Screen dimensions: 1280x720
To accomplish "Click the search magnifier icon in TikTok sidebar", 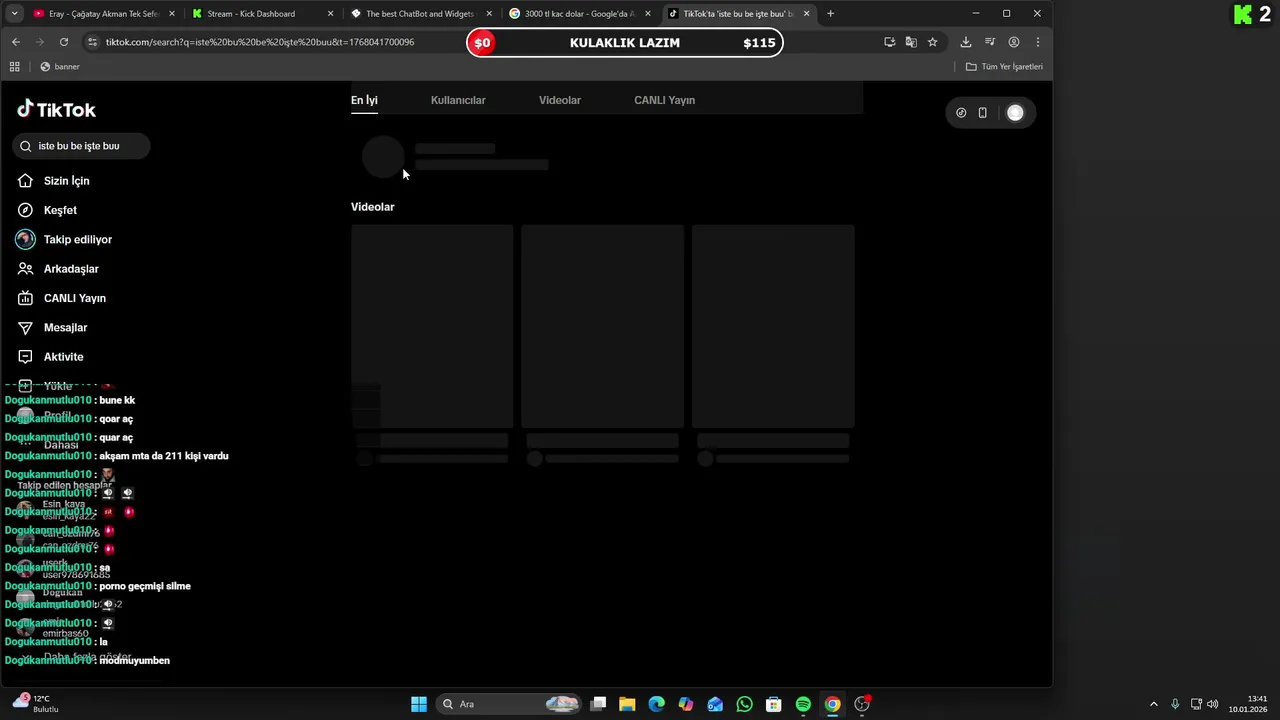I will [x=26, y=146].
